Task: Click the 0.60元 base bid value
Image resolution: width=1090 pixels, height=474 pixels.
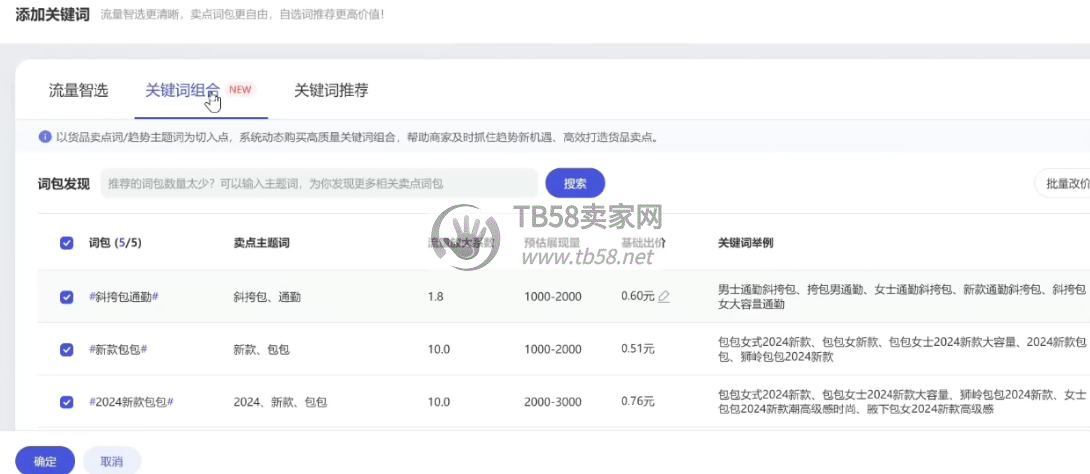Action: 637,297
